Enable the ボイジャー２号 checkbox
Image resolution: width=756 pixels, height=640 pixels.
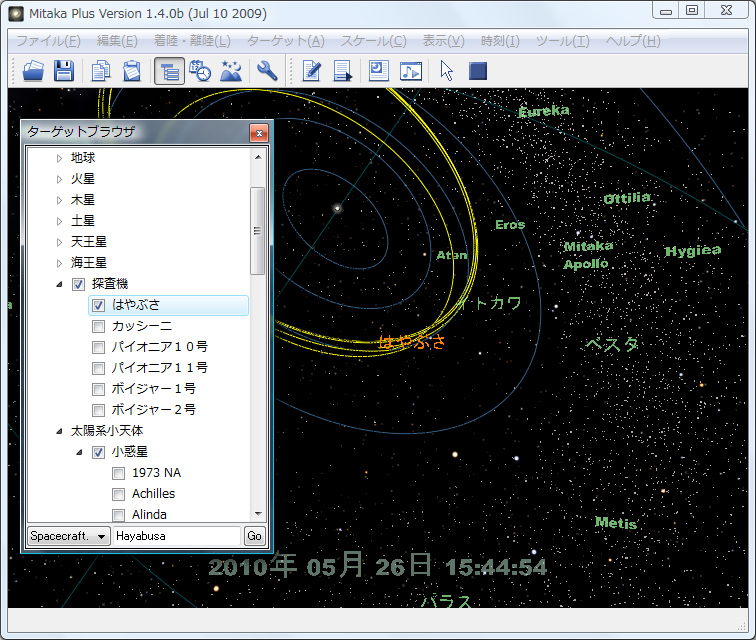tap(98, 410)
